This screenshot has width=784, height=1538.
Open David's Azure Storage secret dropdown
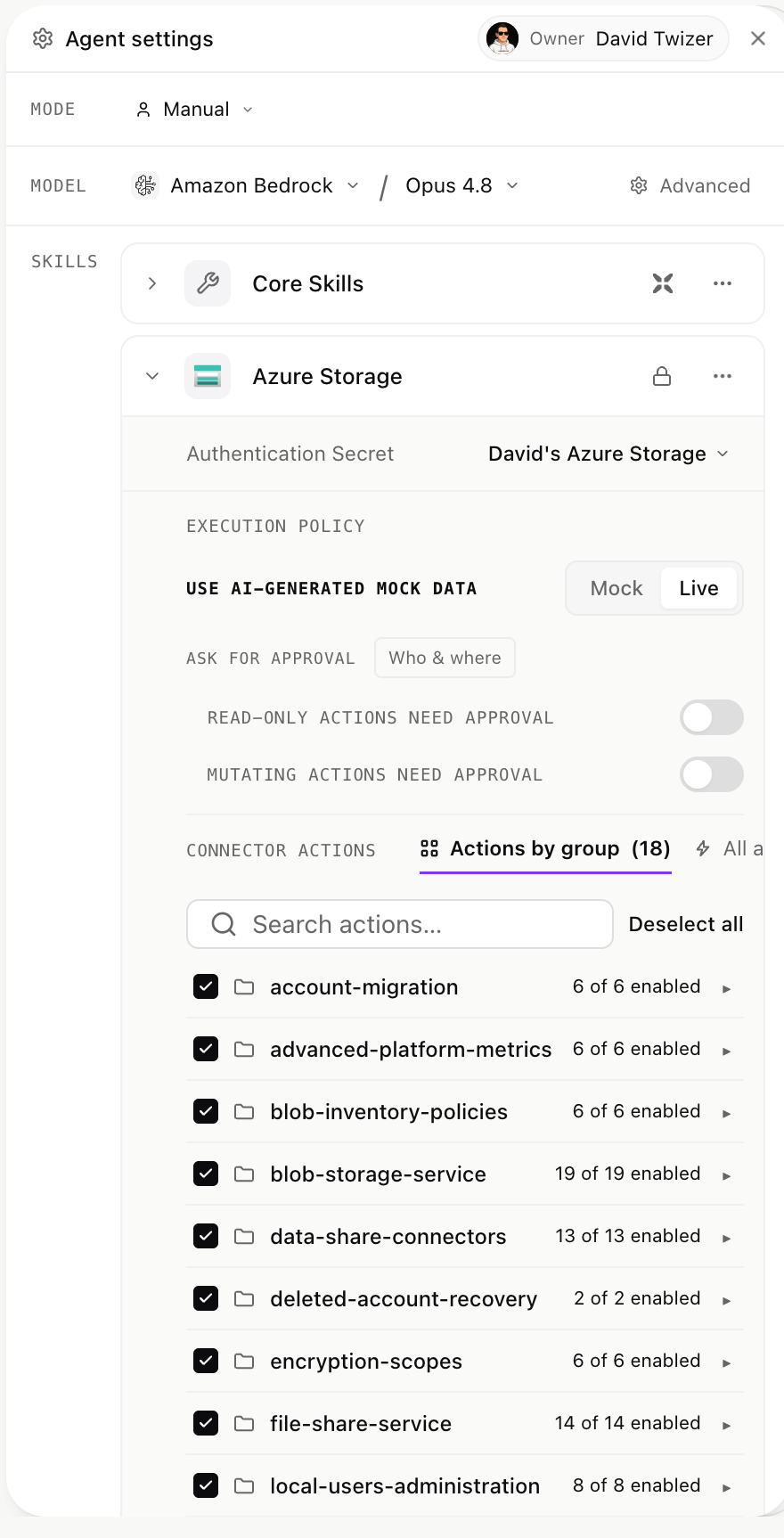coord(608,454)
